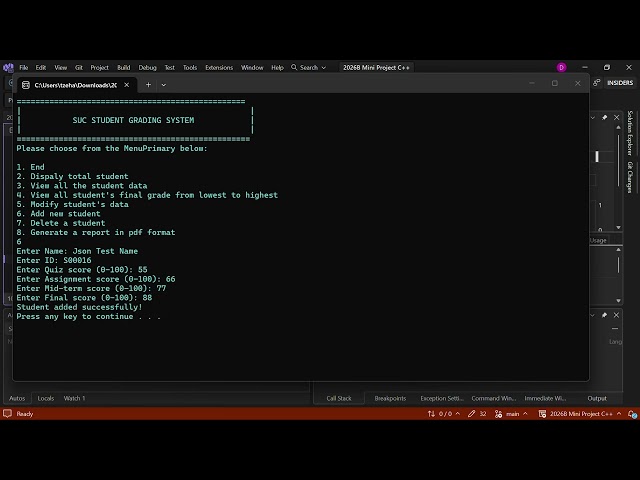Expand the Search dropdown arrow
This screenshot has width=640, height=480.
(x=324, y=68)
